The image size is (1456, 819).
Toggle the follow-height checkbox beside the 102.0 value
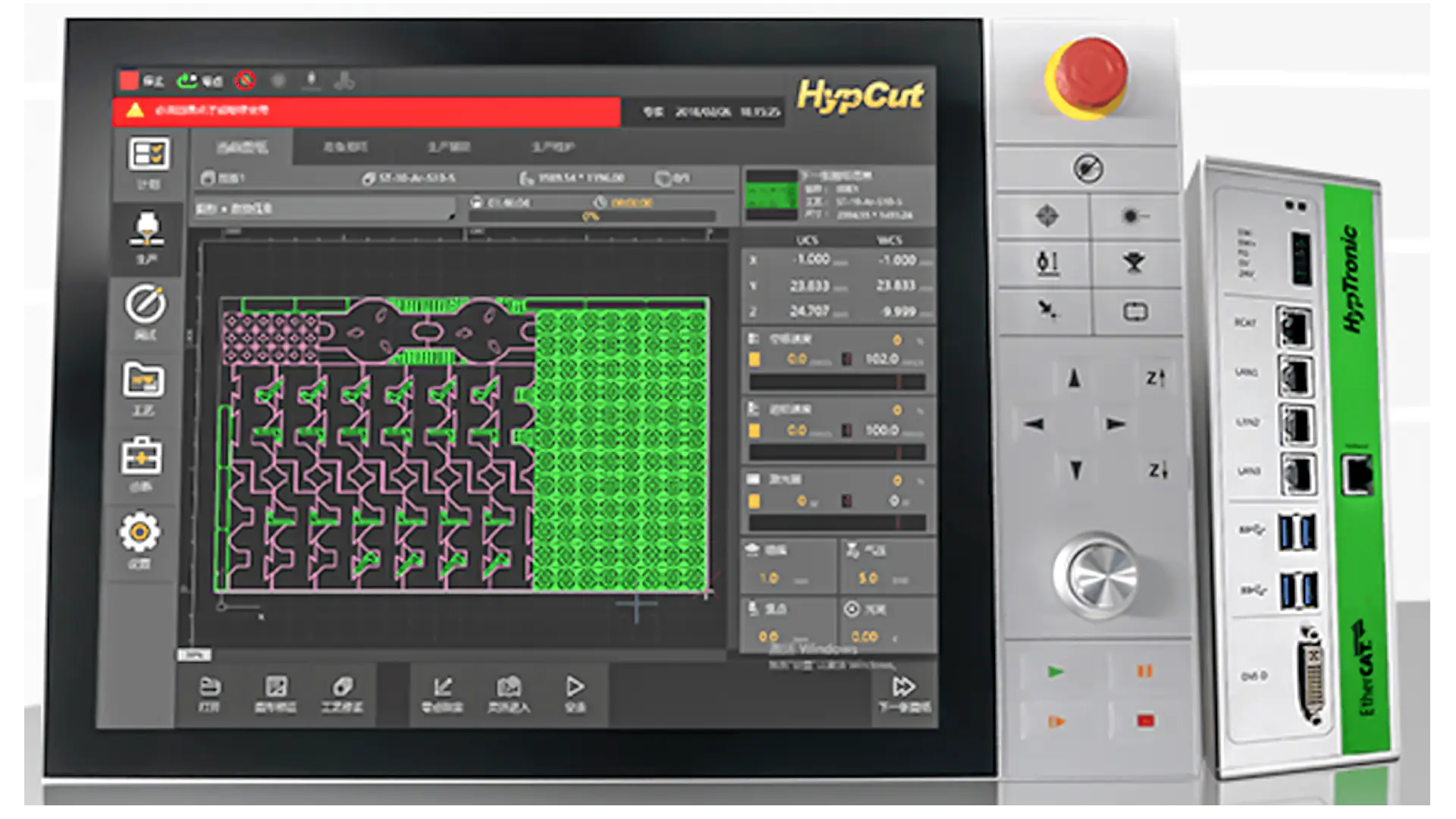[x=755, y=359]
